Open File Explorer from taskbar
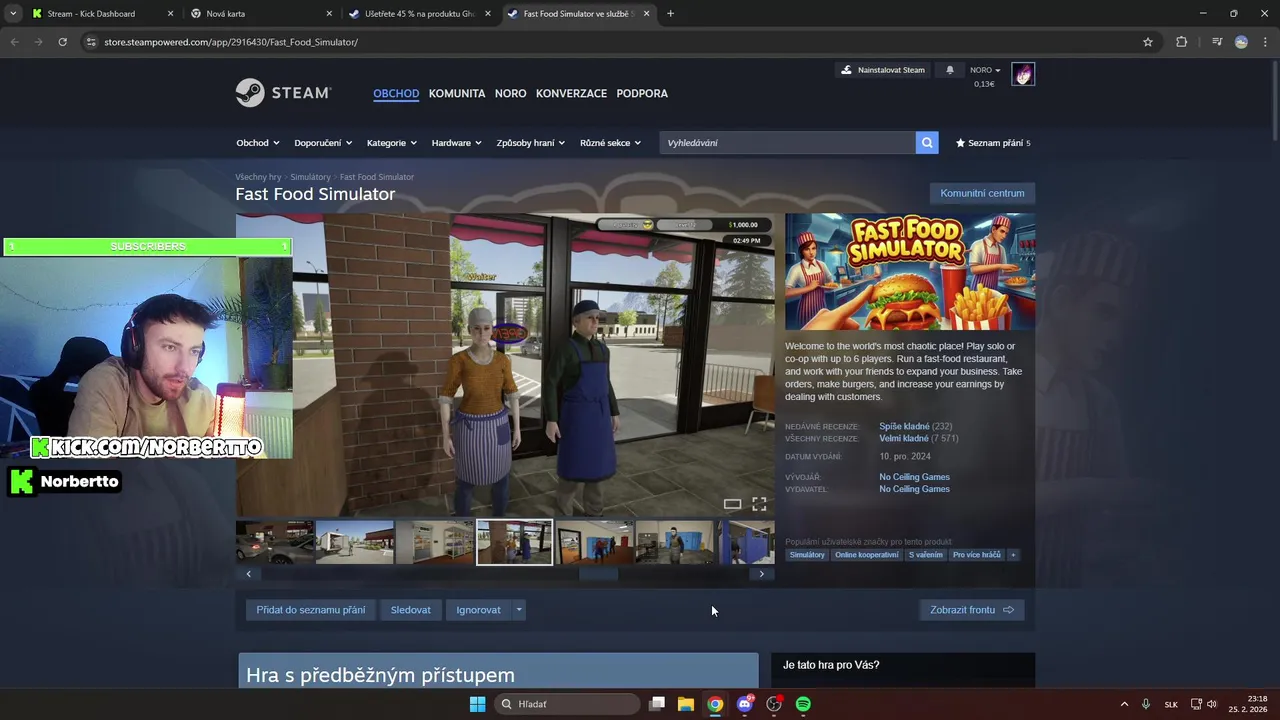The width and height of the screenshot is (1280, 720). tap(685, 704)
